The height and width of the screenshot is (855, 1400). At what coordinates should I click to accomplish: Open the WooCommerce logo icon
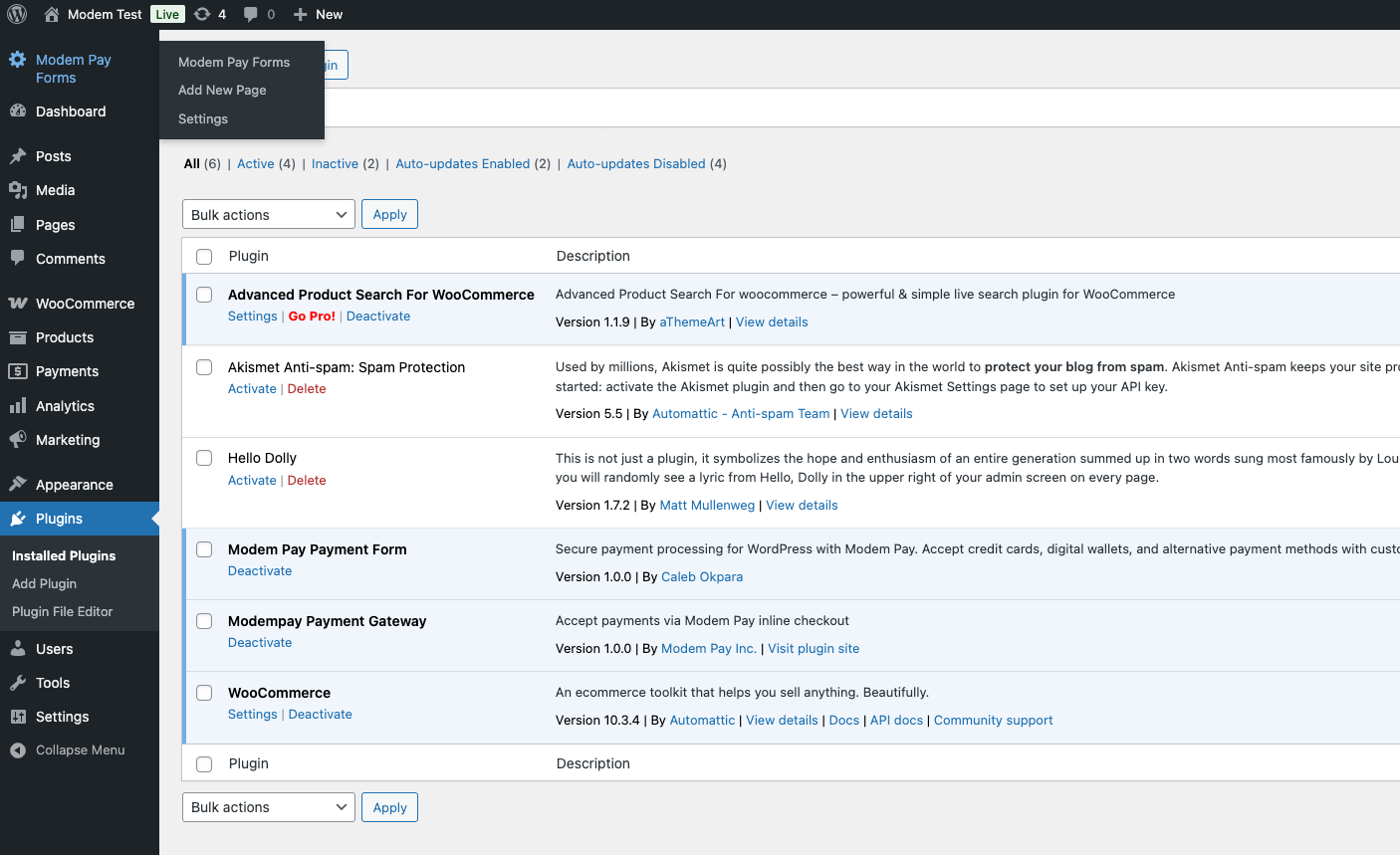coord(18,304)
